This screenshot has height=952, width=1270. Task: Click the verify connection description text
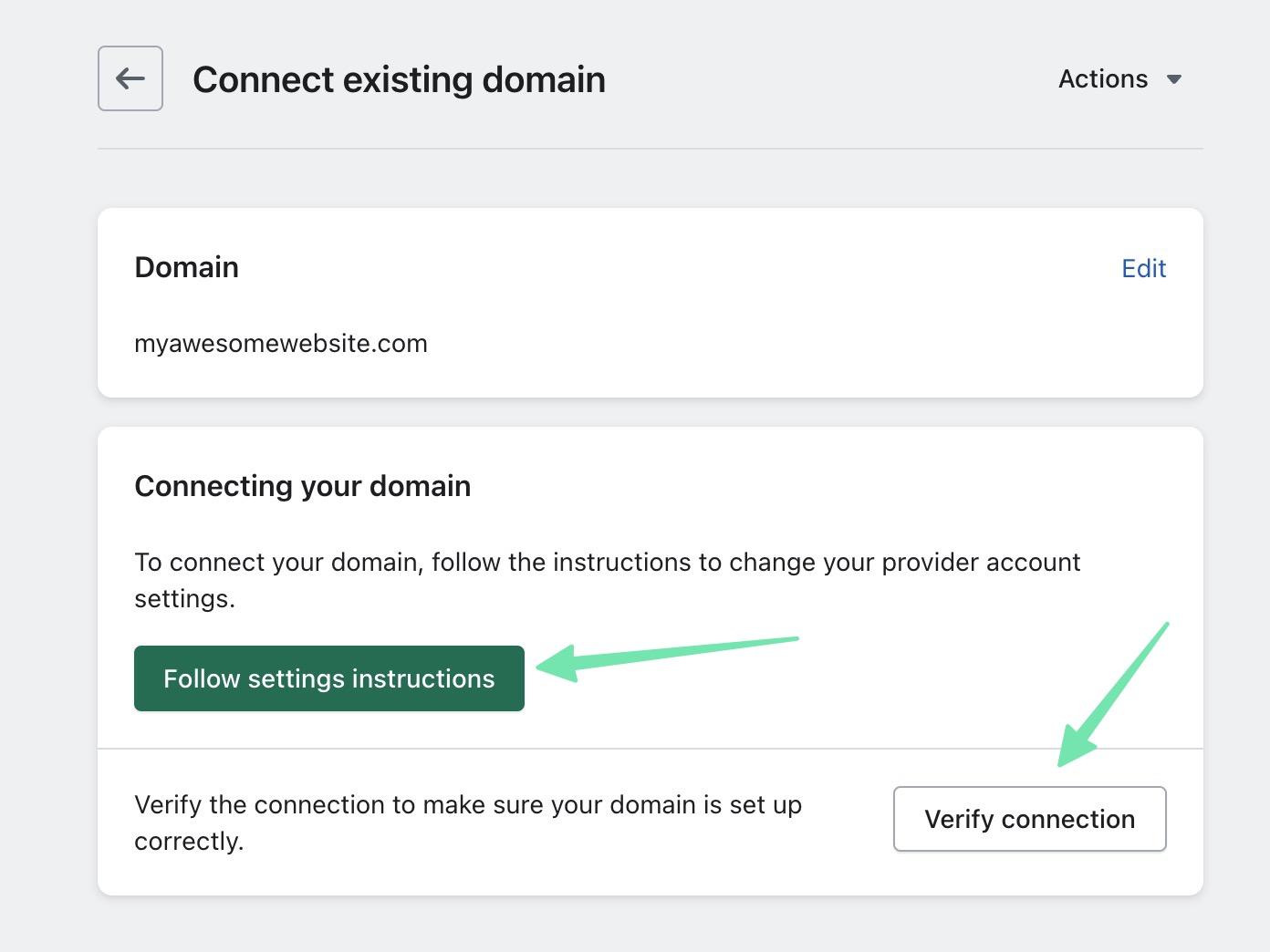468,823
